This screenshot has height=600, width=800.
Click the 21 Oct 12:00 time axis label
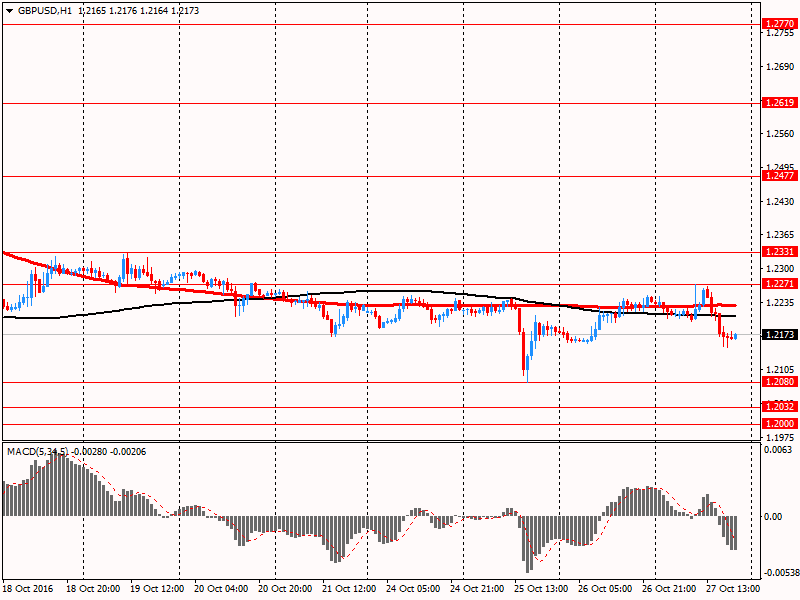point(349,588)
